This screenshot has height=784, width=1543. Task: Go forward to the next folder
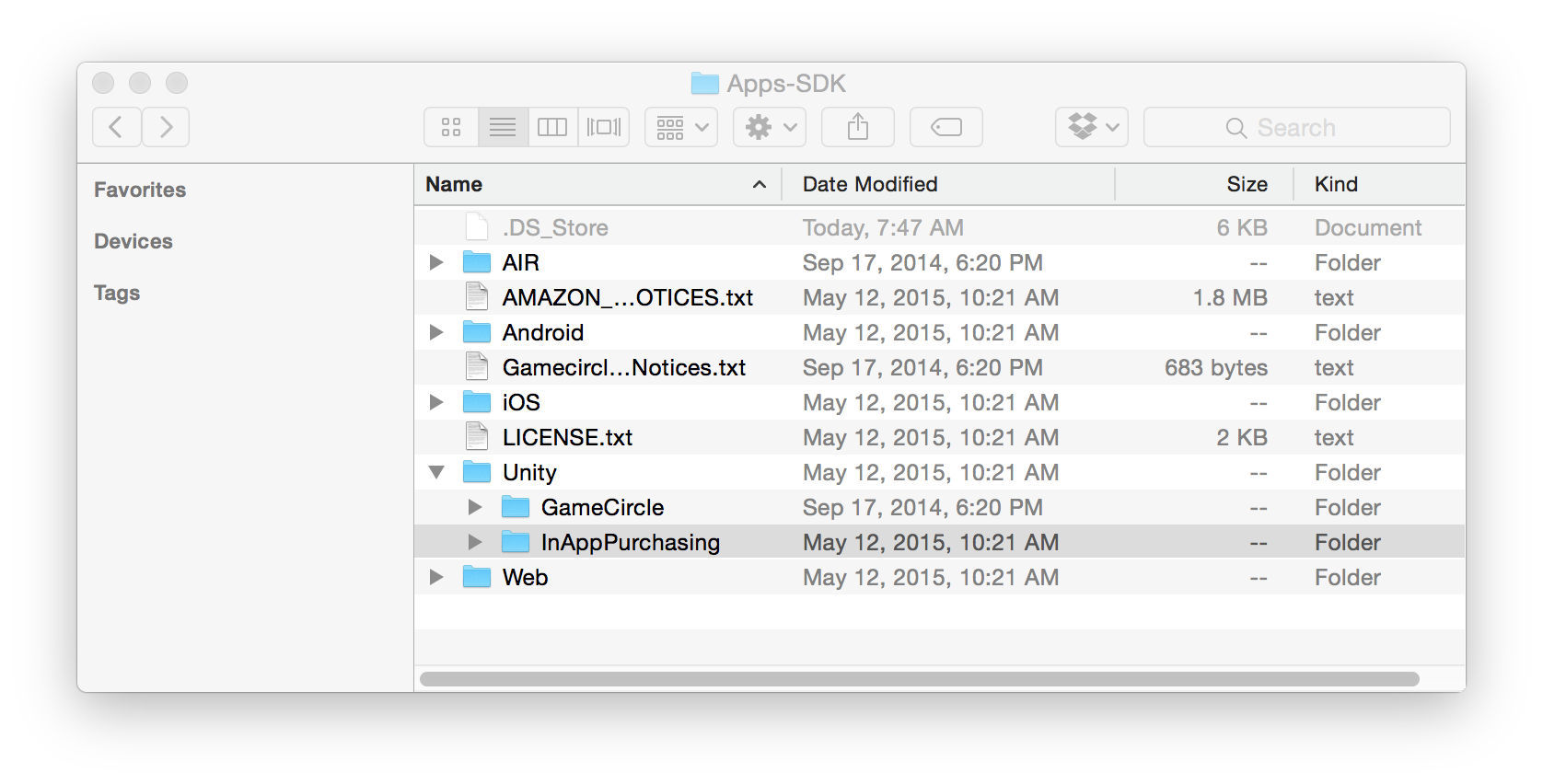[166, 127]
